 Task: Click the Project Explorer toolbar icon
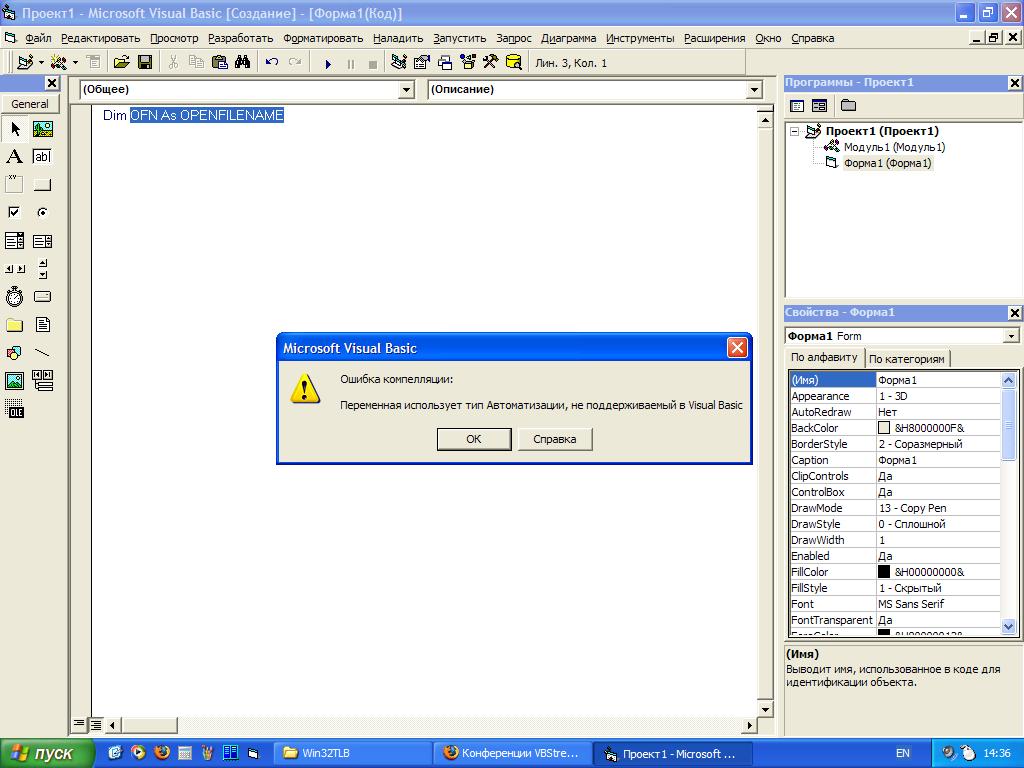pyautogui.click(x=398, y=63)
